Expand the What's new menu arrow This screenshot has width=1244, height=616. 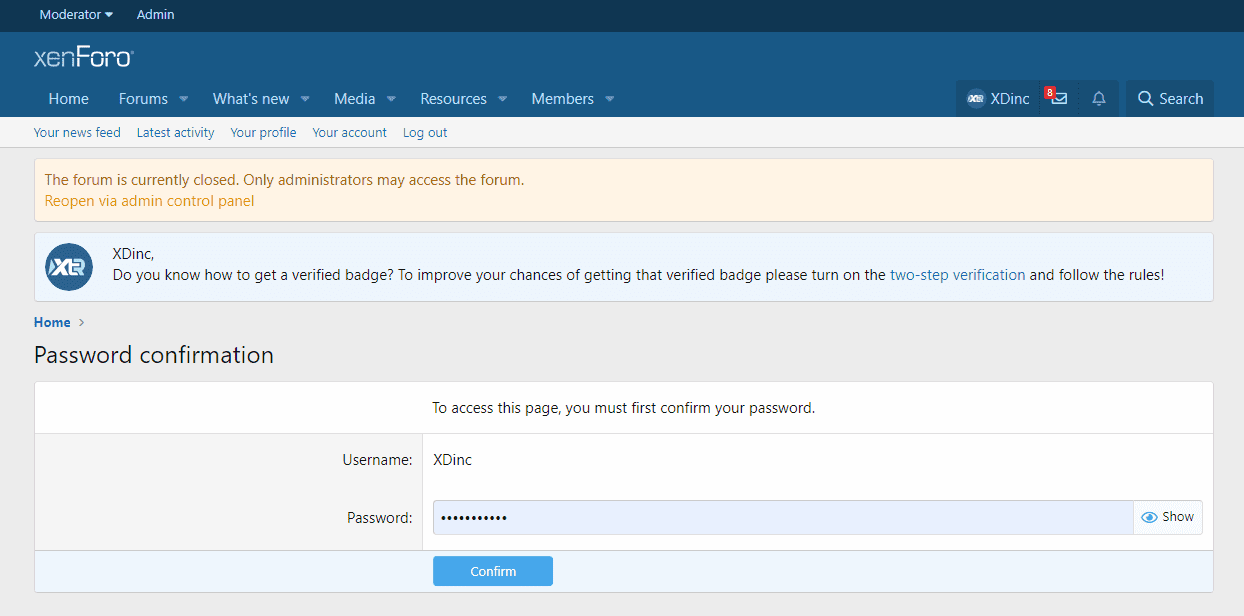(305, 99)
